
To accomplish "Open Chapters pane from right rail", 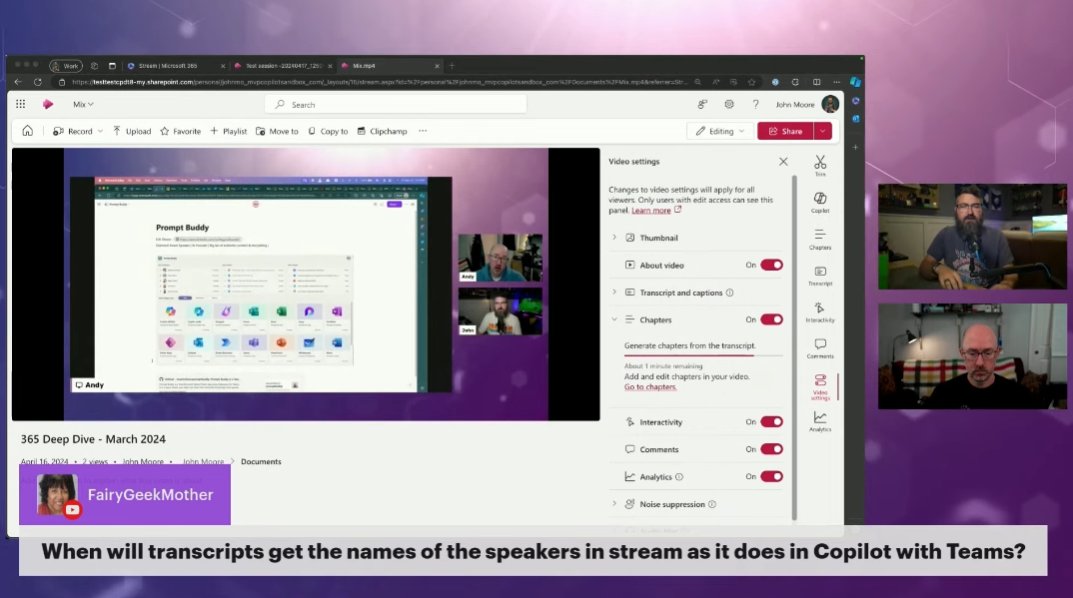I will tap(820, 239).
